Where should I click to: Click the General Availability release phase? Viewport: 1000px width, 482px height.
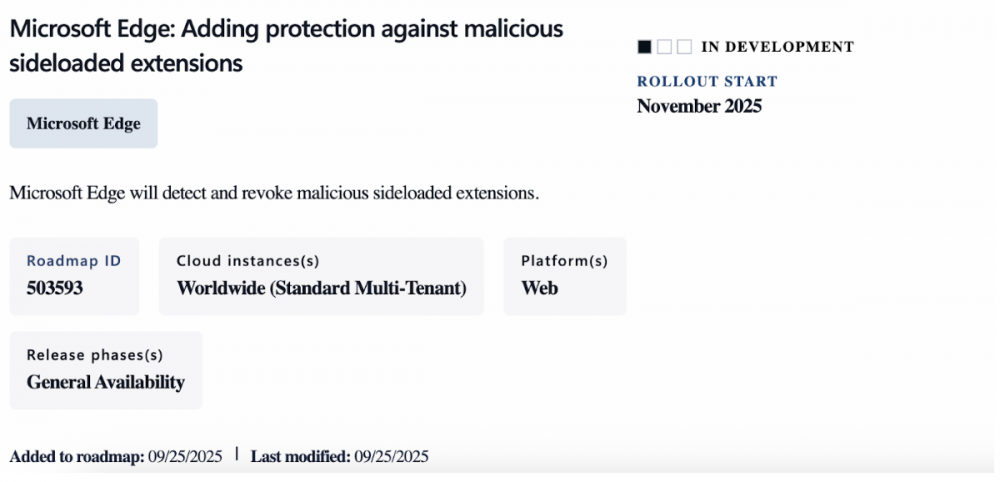click(x=105, y=382)
